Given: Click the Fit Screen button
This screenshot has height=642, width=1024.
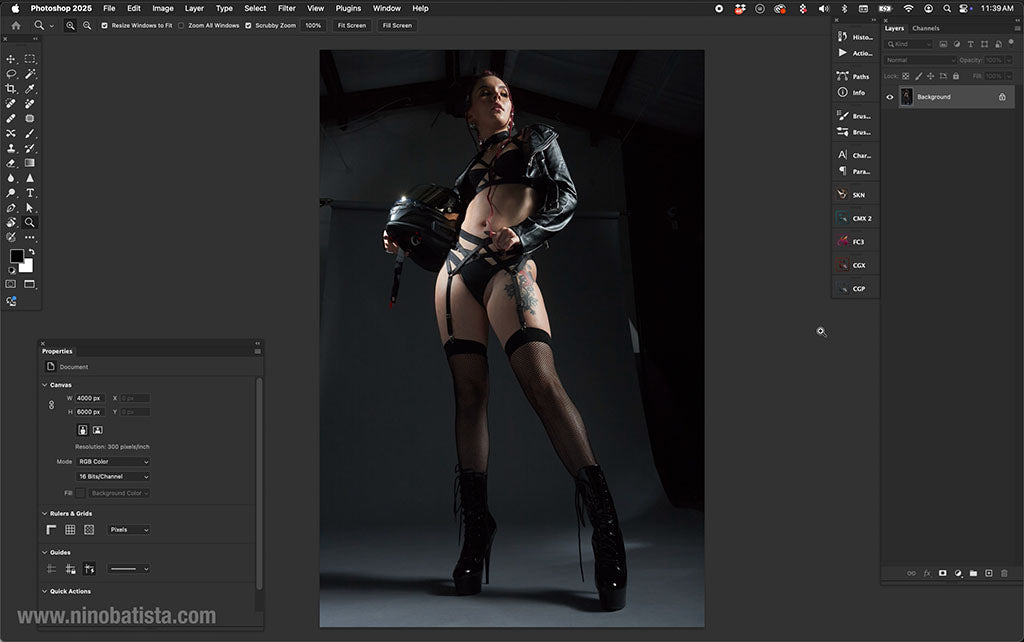Looking at the screenshot, I should coord(351,25).
